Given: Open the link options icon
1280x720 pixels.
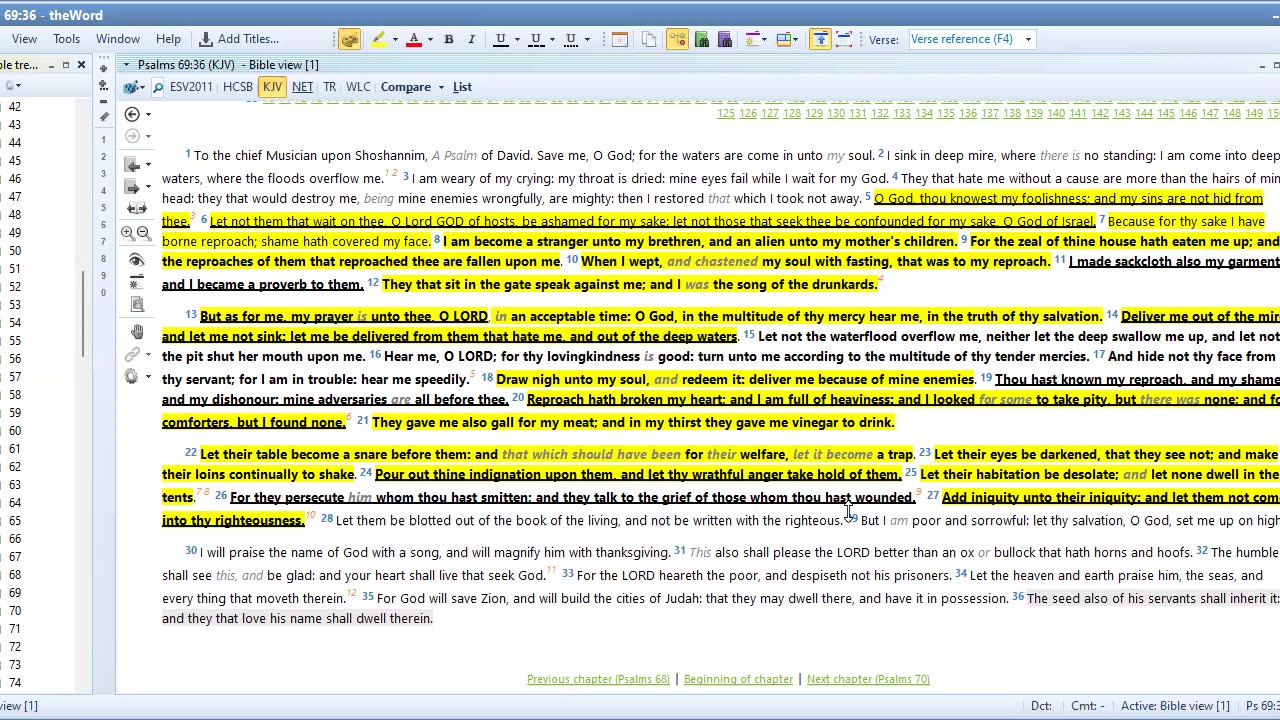Looking at the screenshot, I should pyautogui.click(x=132, y=354).
